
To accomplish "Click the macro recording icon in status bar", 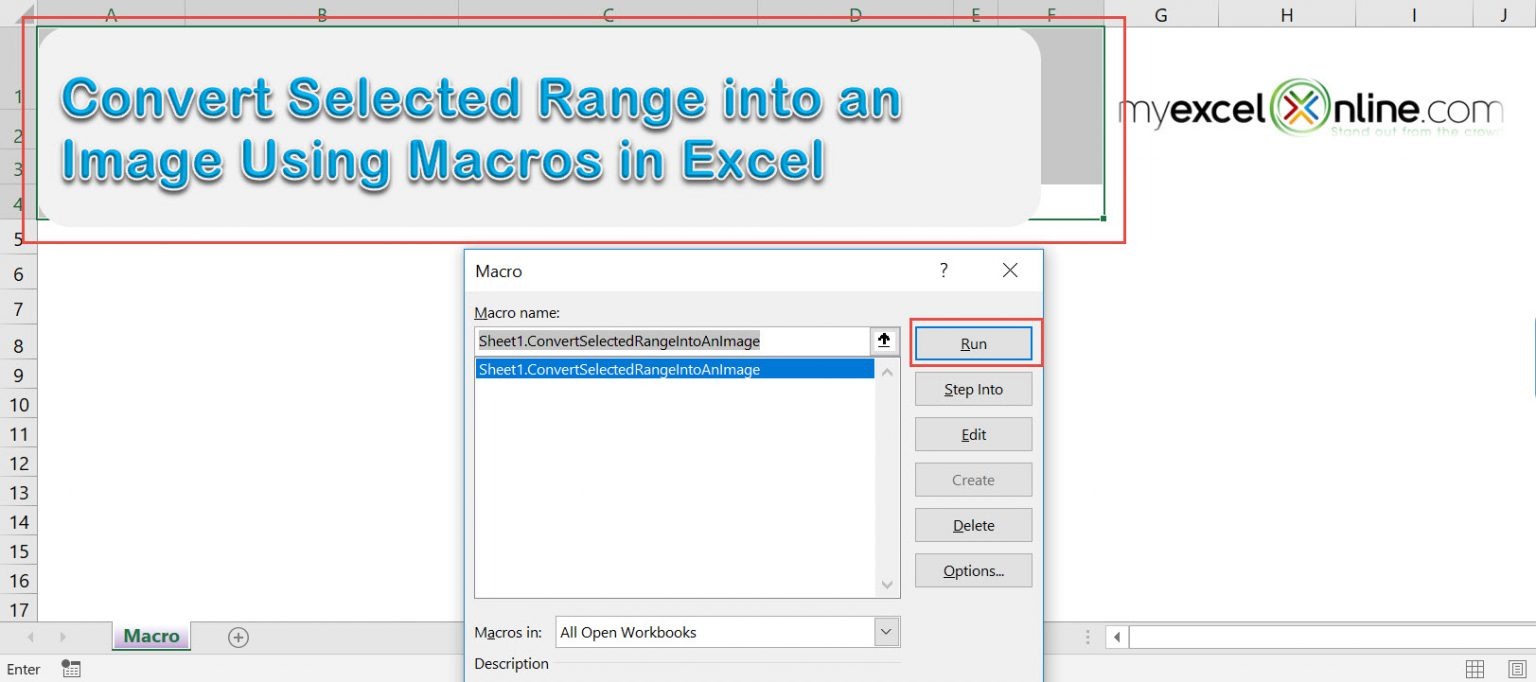I will pyautogui.click(x=70, y=669).
